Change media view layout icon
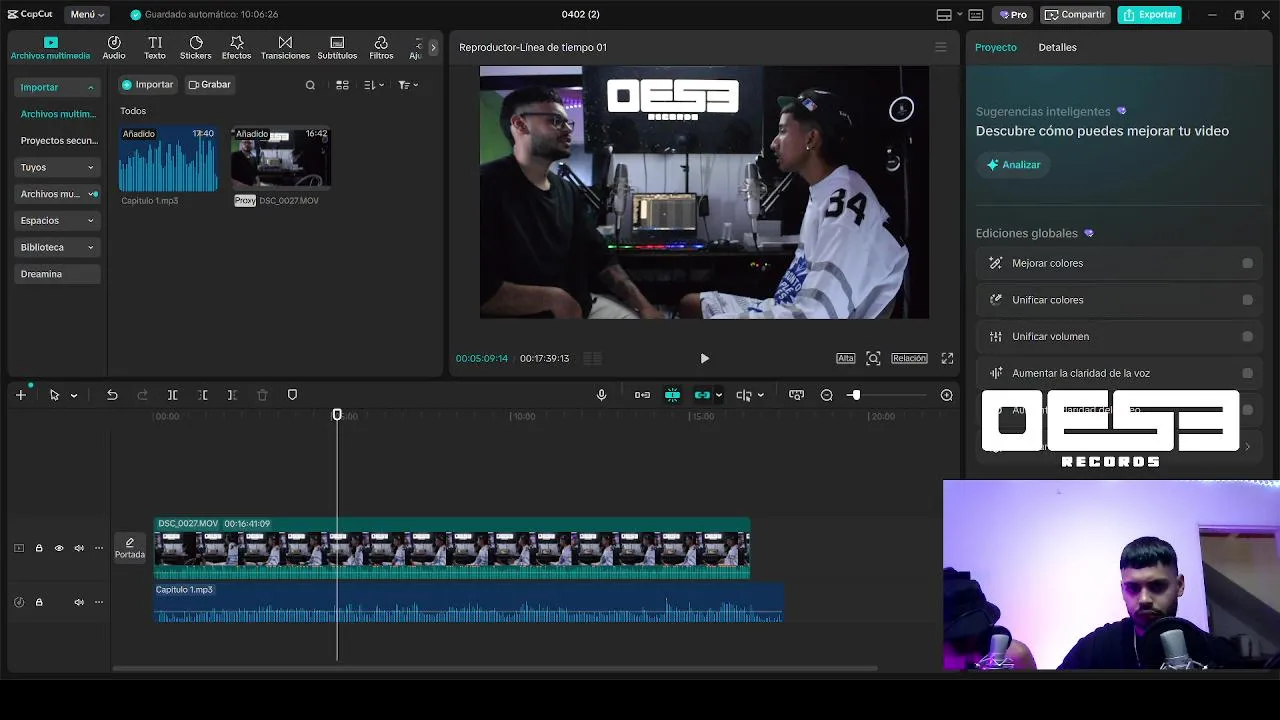The image size is (1280, 720). pos(342,85)
